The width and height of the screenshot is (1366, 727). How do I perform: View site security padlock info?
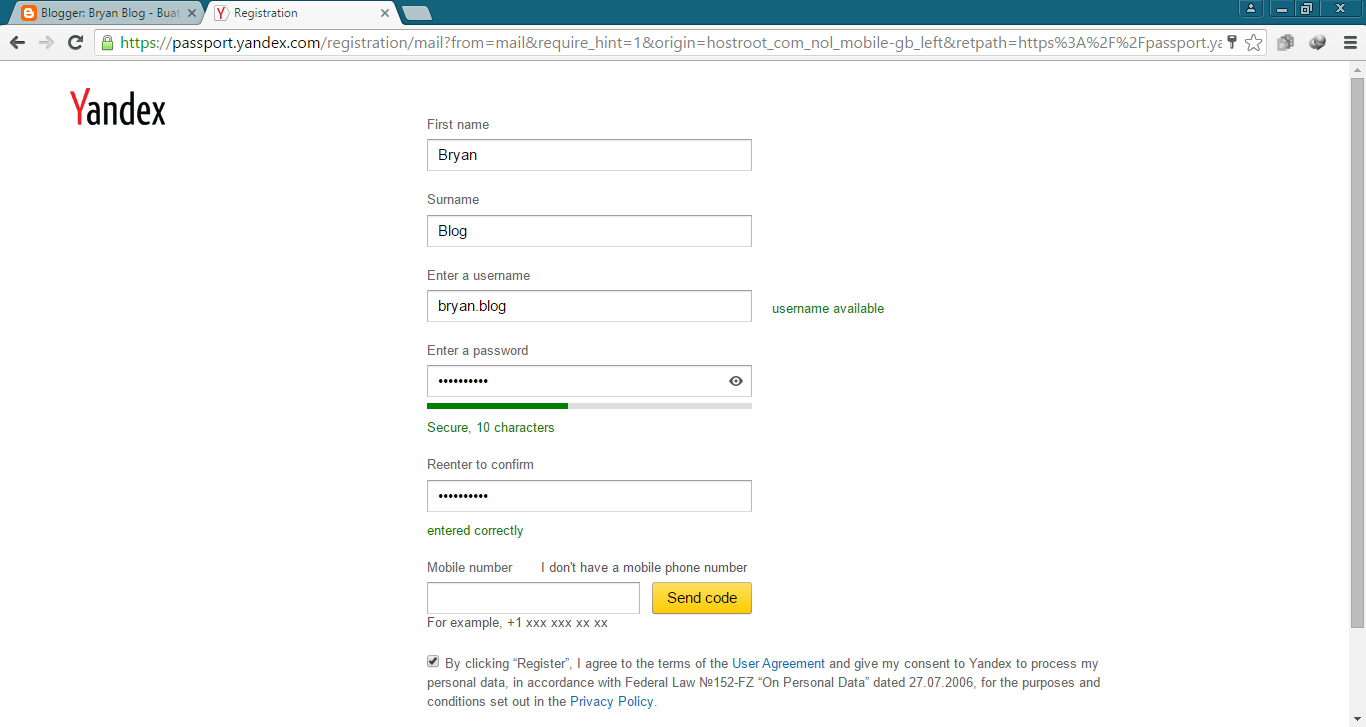[x=107, y=43]
